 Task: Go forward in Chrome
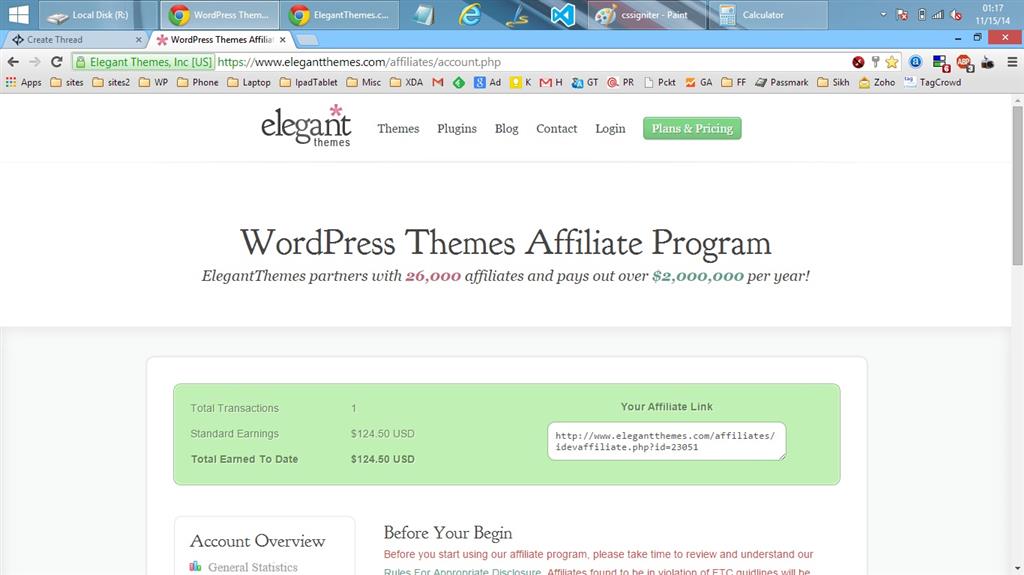35,62
